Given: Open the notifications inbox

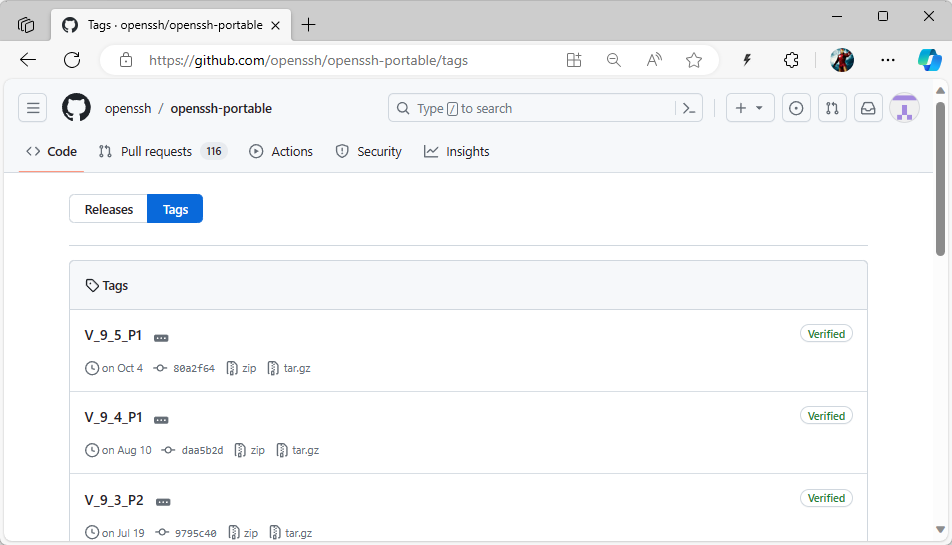Looking at the screenshot, I should [x=868, y=108].
